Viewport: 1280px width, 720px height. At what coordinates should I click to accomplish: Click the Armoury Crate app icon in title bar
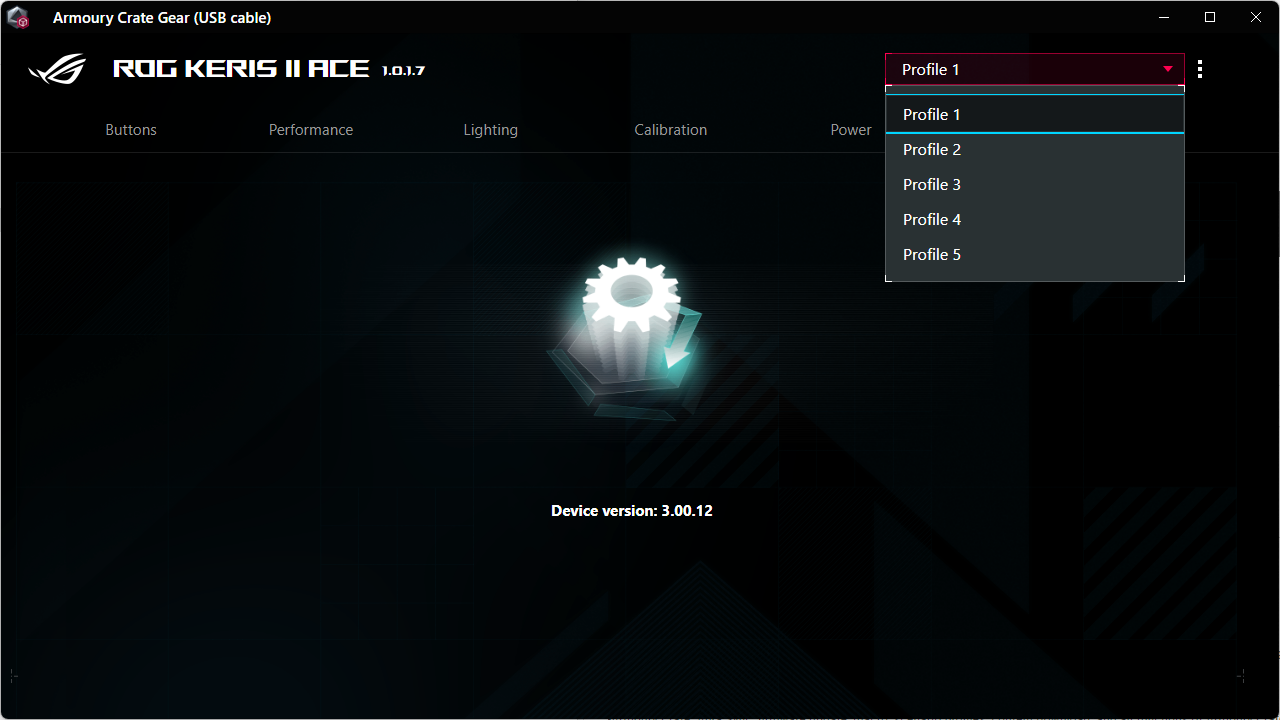(x=18, y=18)
